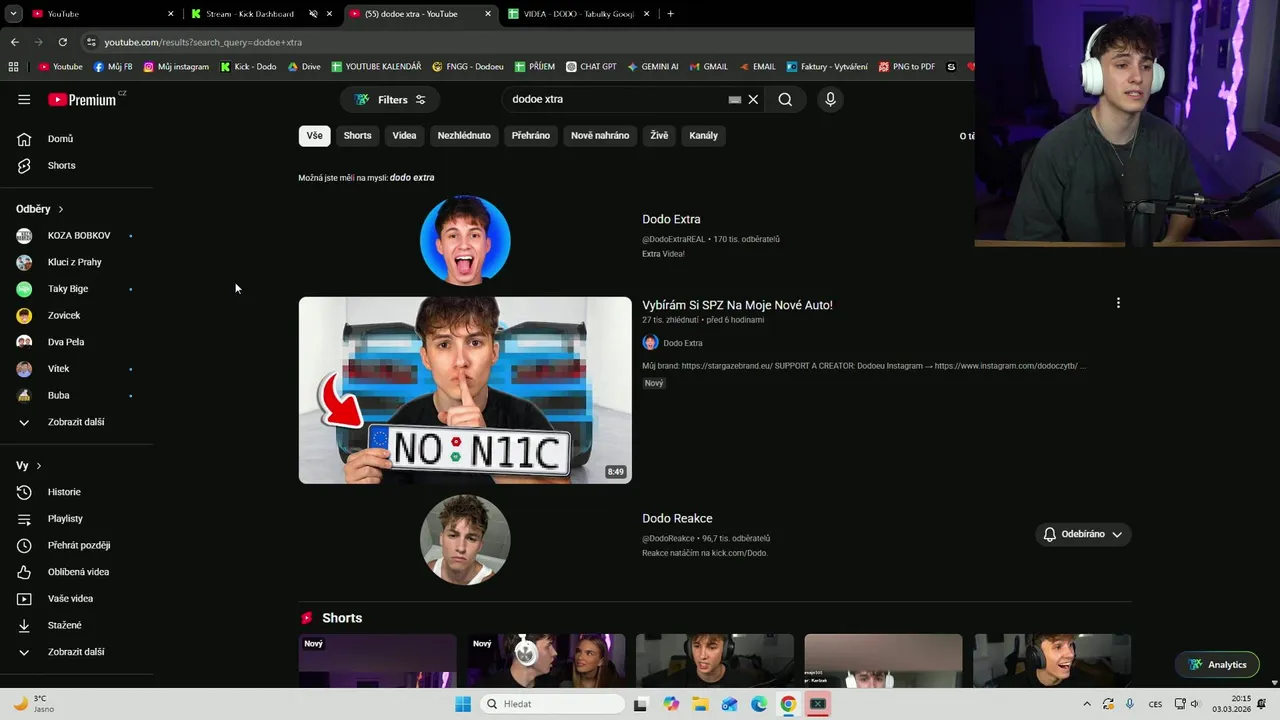Open Windows Start menu

[463, 704]
